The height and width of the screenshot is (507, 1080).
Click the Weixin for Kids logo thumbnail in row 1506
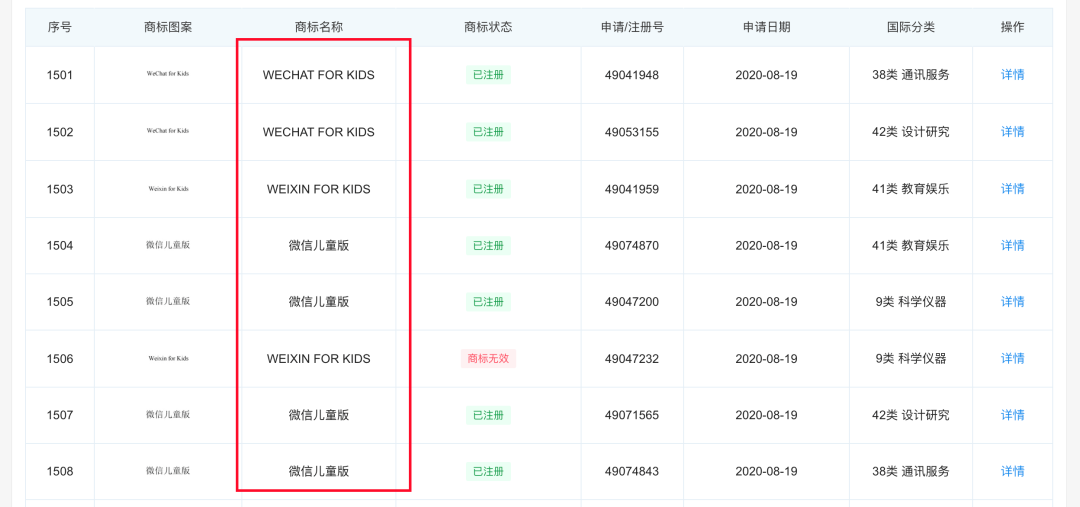(x=168, y=358)
